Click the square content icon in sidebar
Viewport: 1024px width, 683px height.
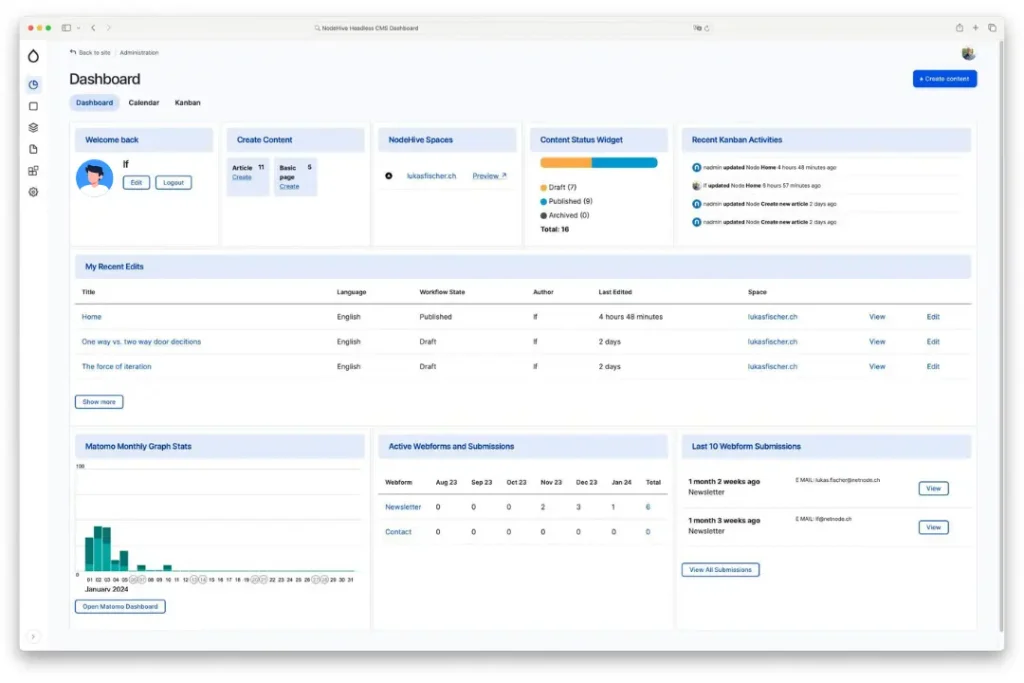pos(33,106)
